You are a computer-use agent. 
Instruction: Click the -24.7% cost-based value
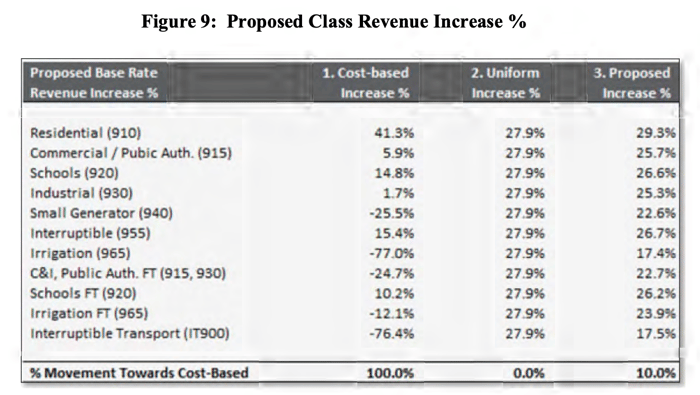(392, 274)
